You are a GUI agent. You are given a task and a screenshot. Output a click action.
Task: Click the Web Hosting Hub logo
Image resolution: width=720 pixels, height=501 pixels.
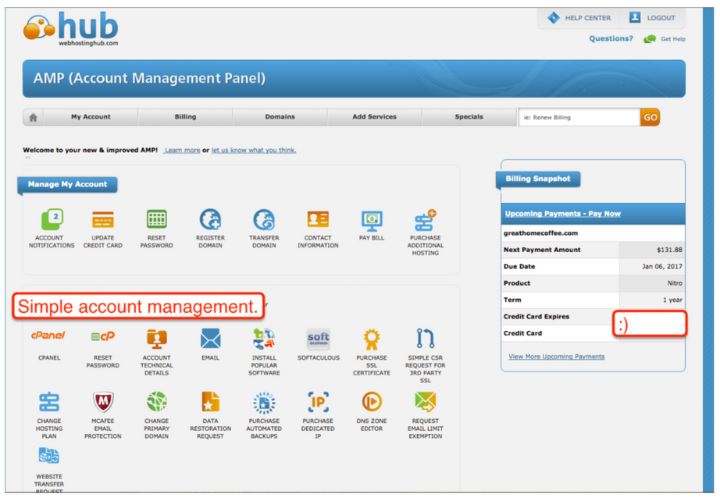click(71, 29)
